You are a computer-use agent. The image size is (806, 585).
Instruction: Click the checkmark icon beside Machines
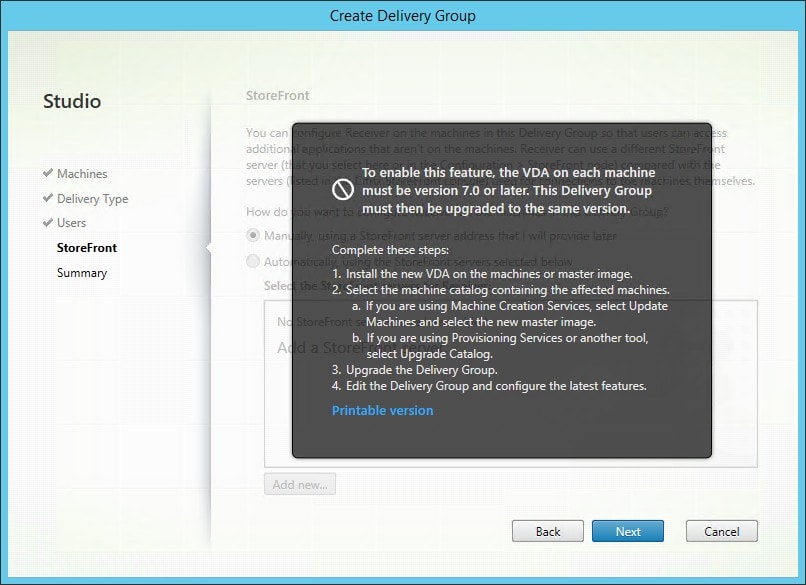tap(48, 173)
